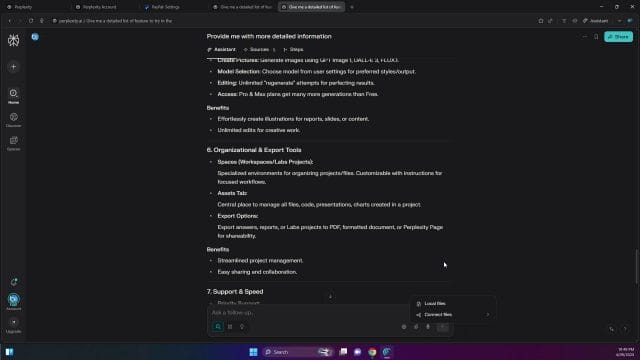This screenshot has width=640, height=360.
Task: Click 'Easy sharing and collaboration.' text
Action: 257,272
